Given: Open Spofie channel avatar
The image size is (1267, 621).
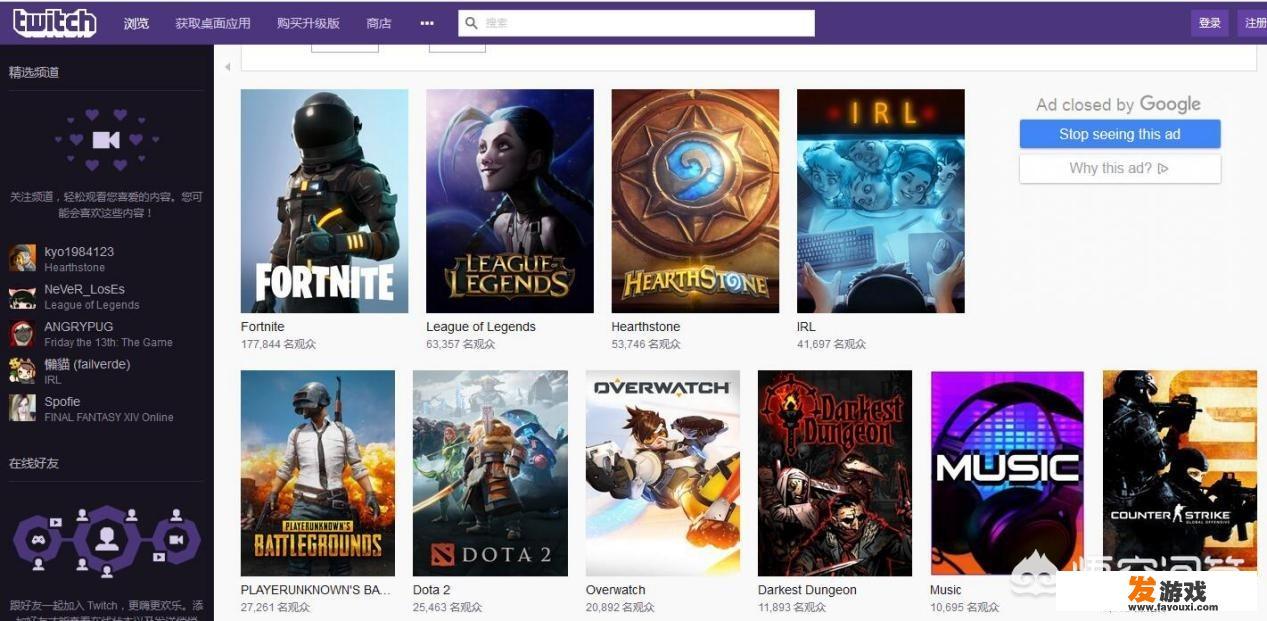Looking at the screenshot, I should click(23, 408).
